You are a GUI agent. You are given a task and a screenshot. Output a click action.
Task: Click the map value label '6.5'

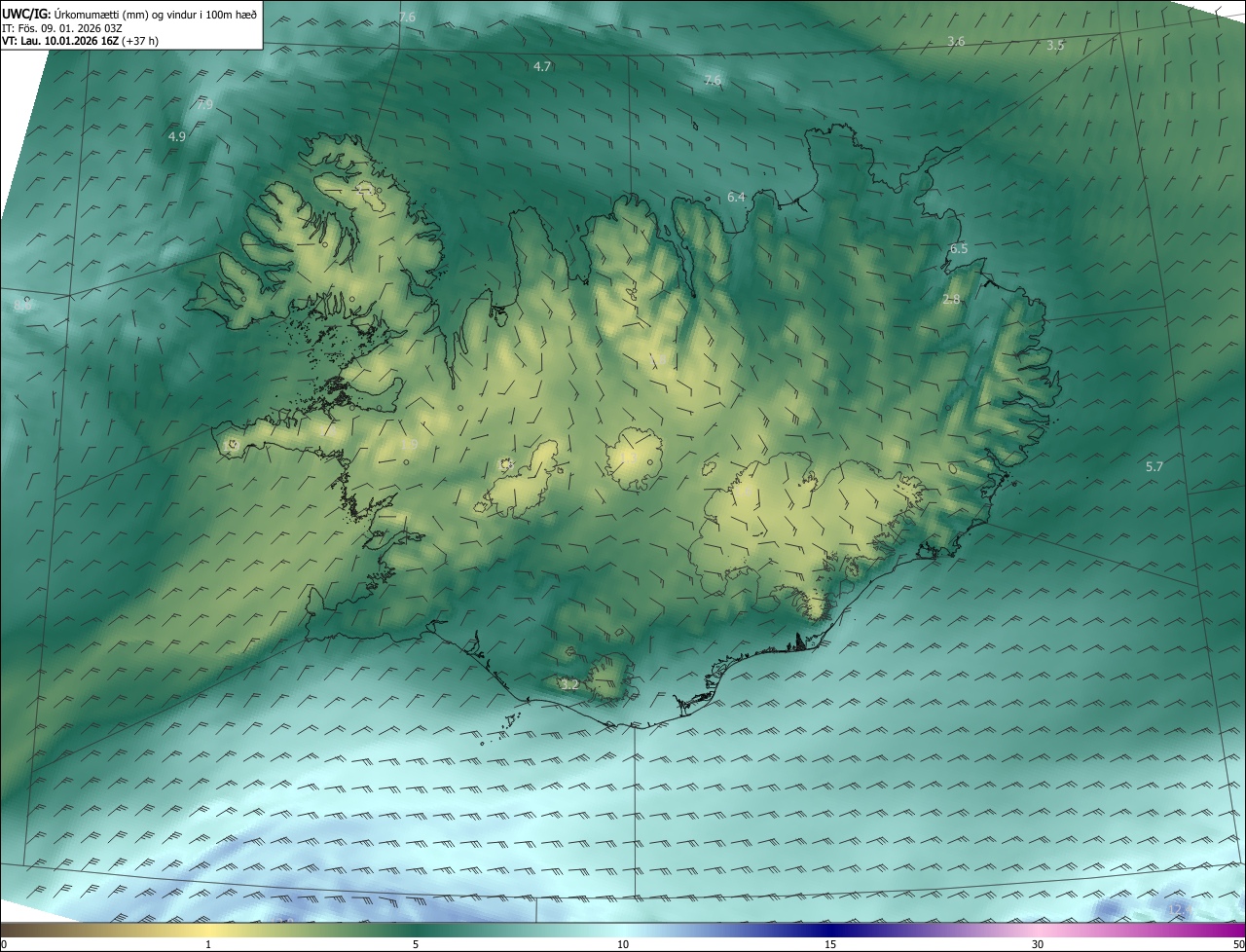959,249
